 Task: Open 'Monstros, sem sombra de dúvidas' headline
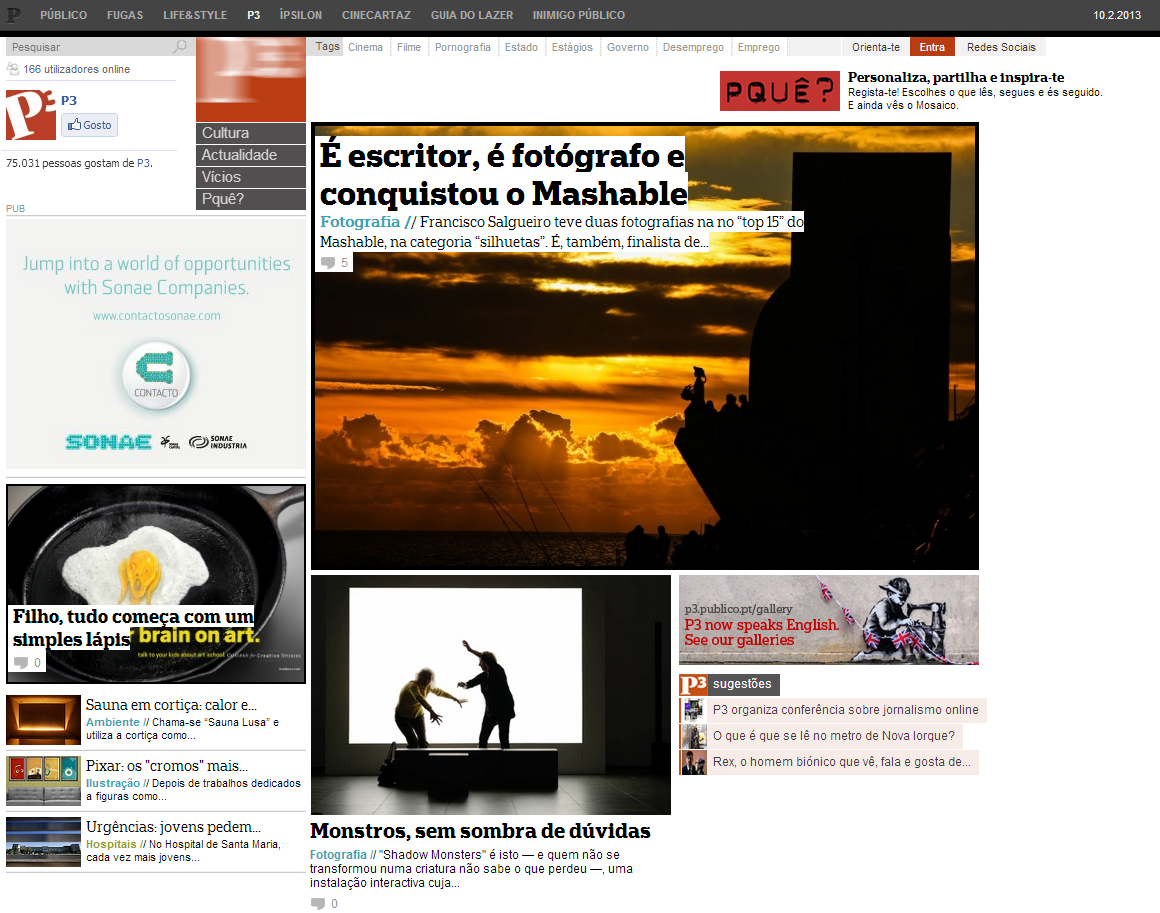tap(480, 832)
